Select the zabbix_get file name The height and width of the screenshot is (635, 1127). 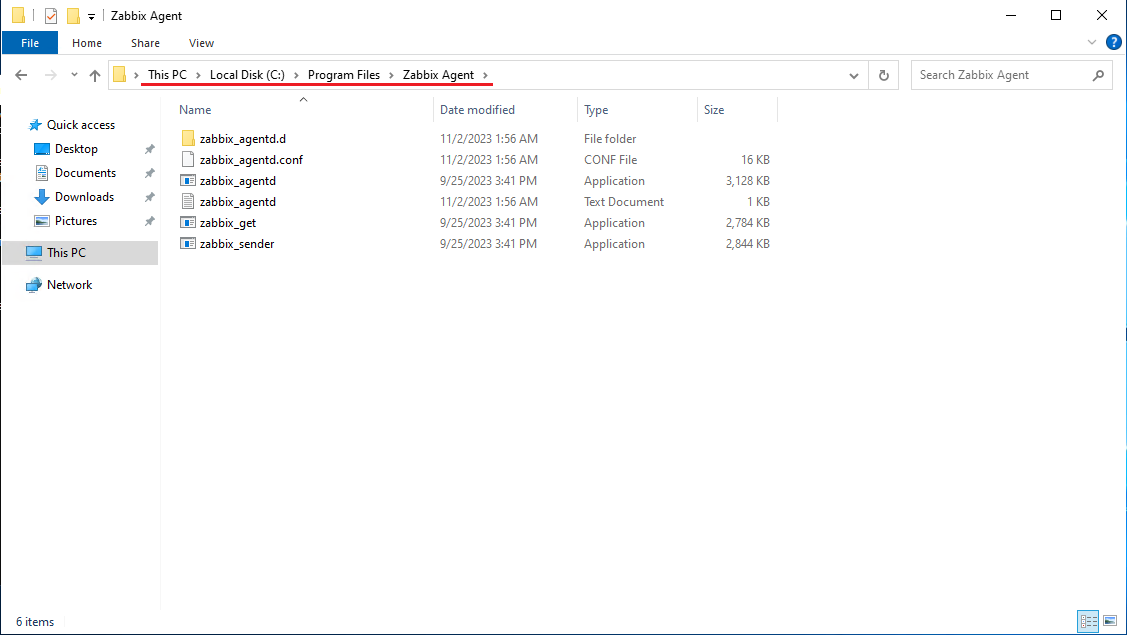click(x=228, y=223)
